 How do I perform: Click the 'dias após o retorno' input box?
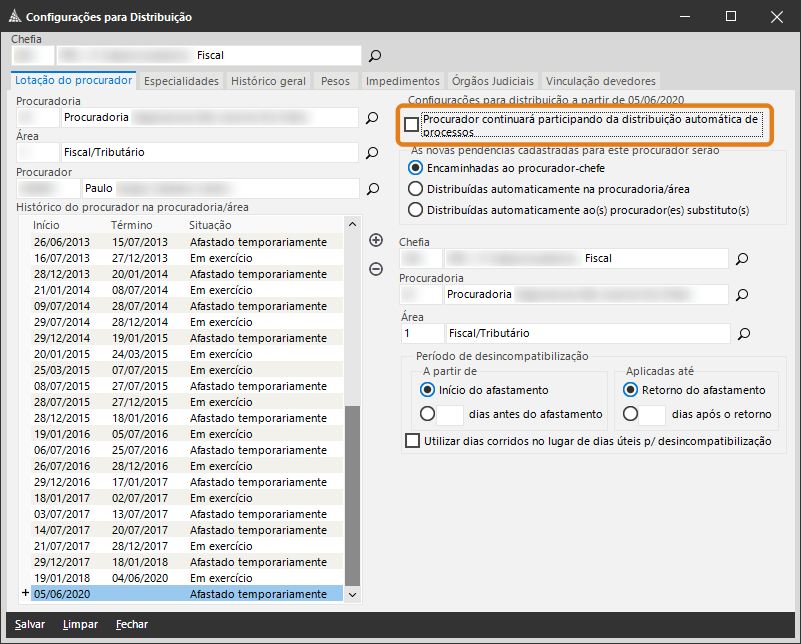pos(652,414)
